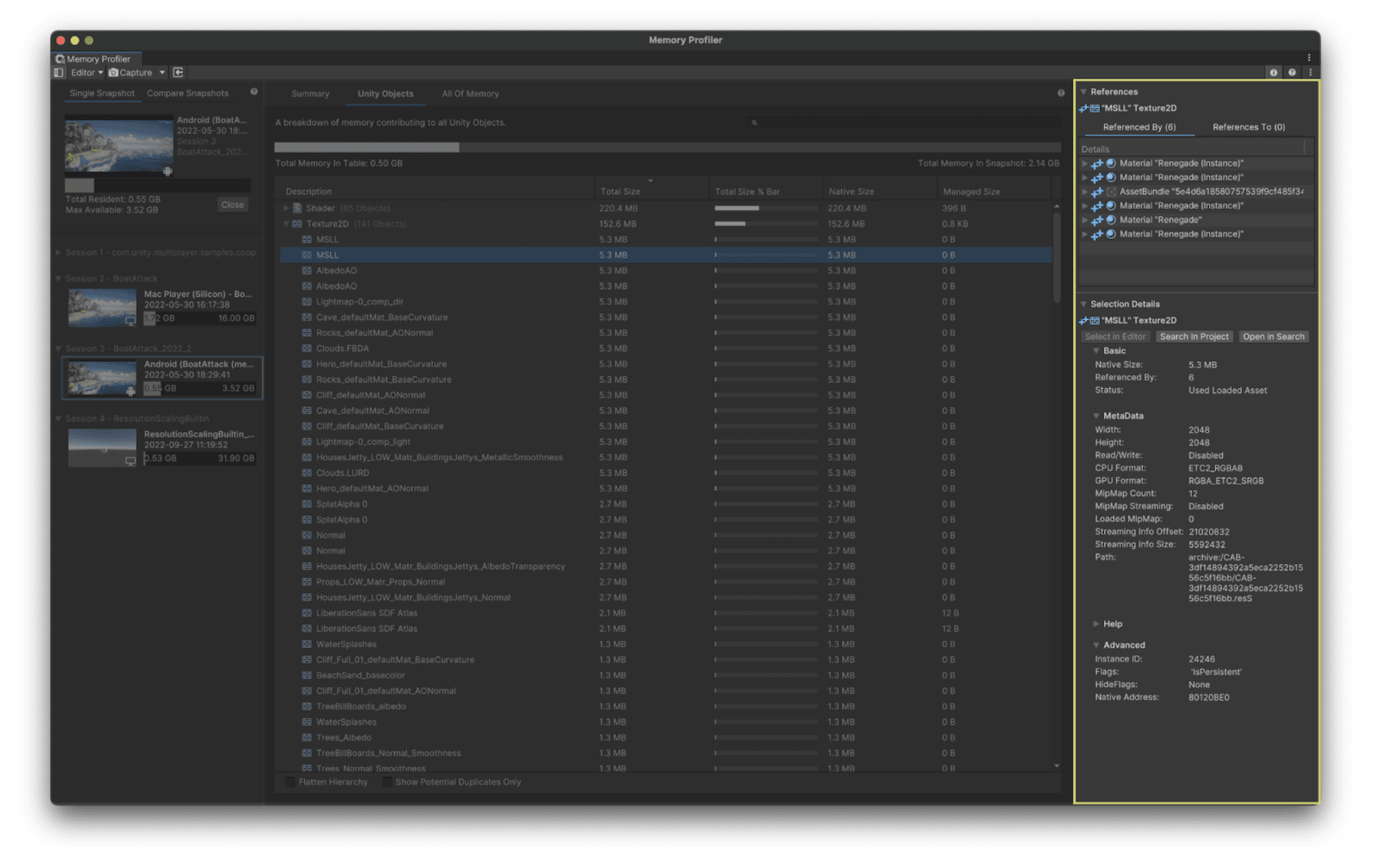The width and height of the screenshot is (1386, 868).
Task: Click texture icon beside TreeBillBoards_albedo
Action: (307, 707)
